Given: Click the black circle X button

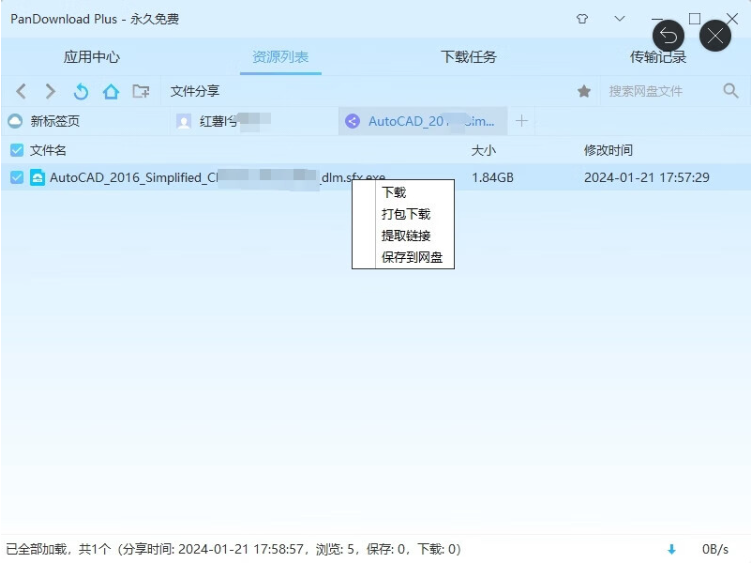Looking at the screenshot, I should tap(715, 35).
